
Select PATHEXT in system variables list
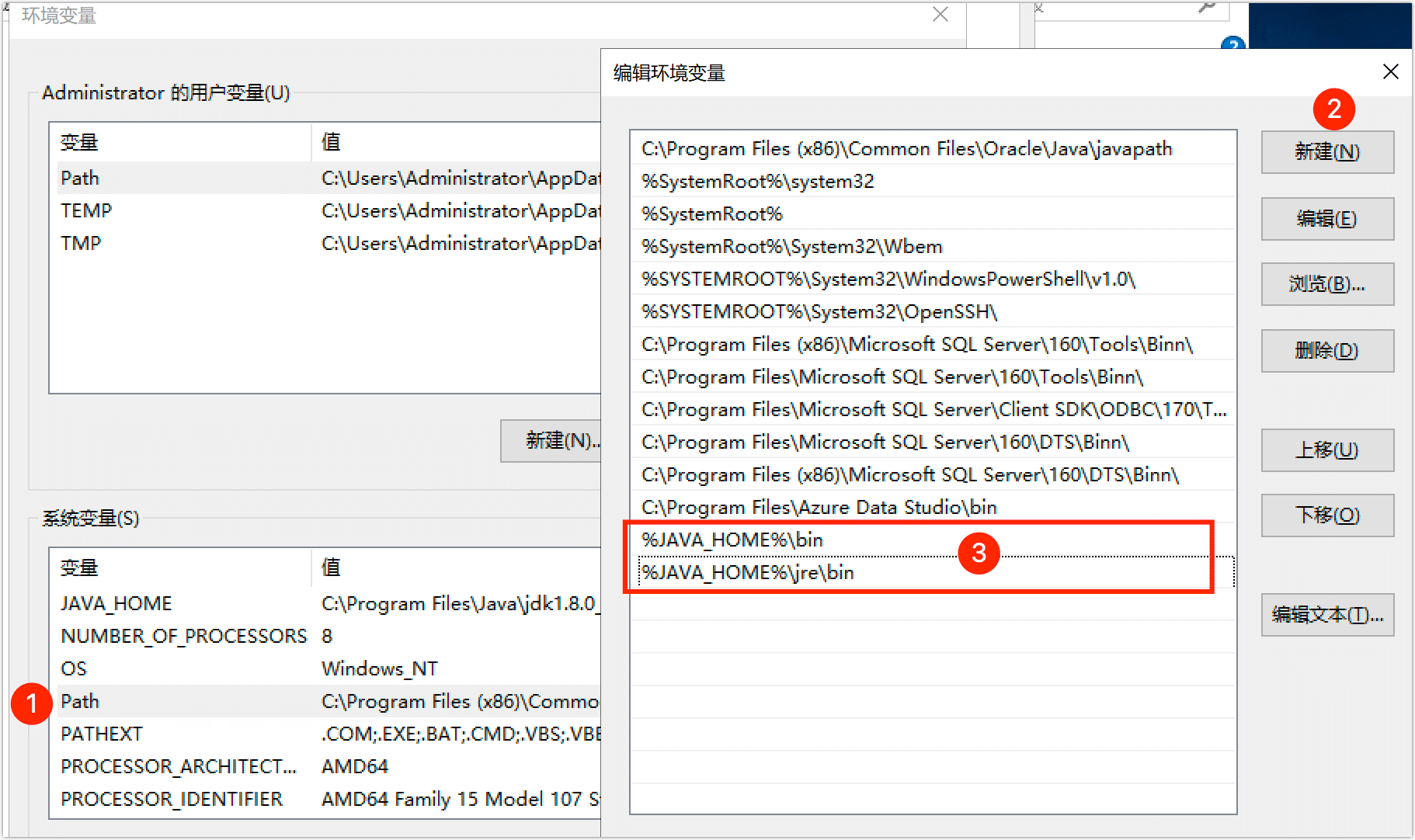pyautogui.click(x=102, y=734)
